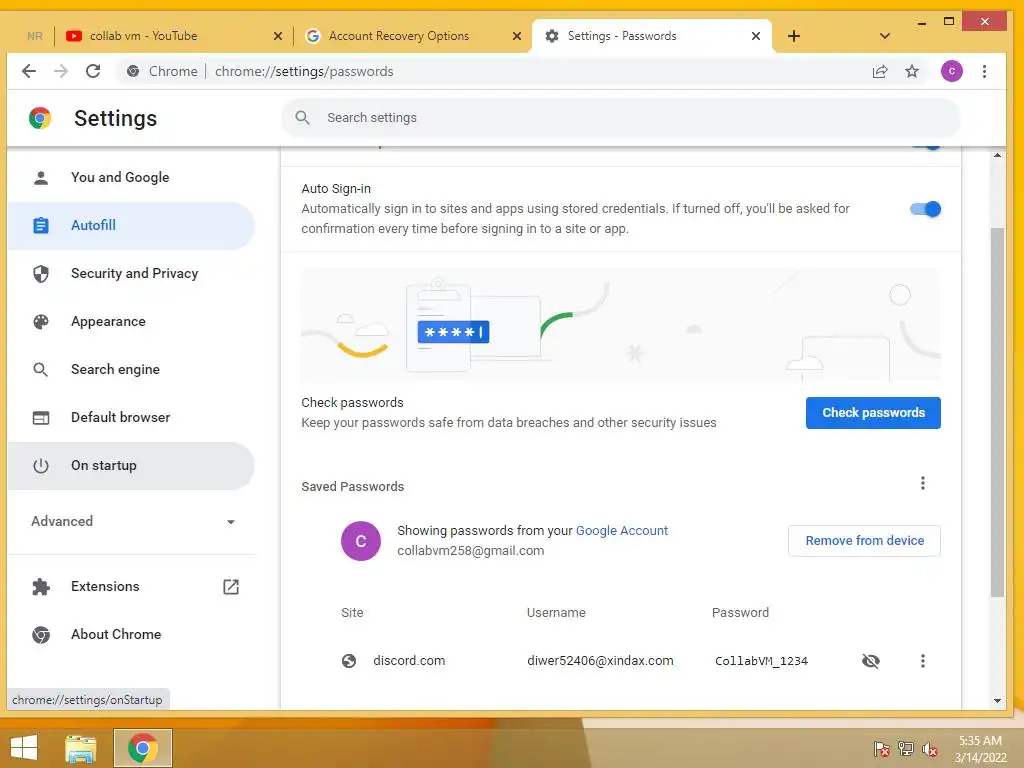The image size is (1024, 768).
Task: Open the tab search dropdown chevron
Action: click(884, 36)
